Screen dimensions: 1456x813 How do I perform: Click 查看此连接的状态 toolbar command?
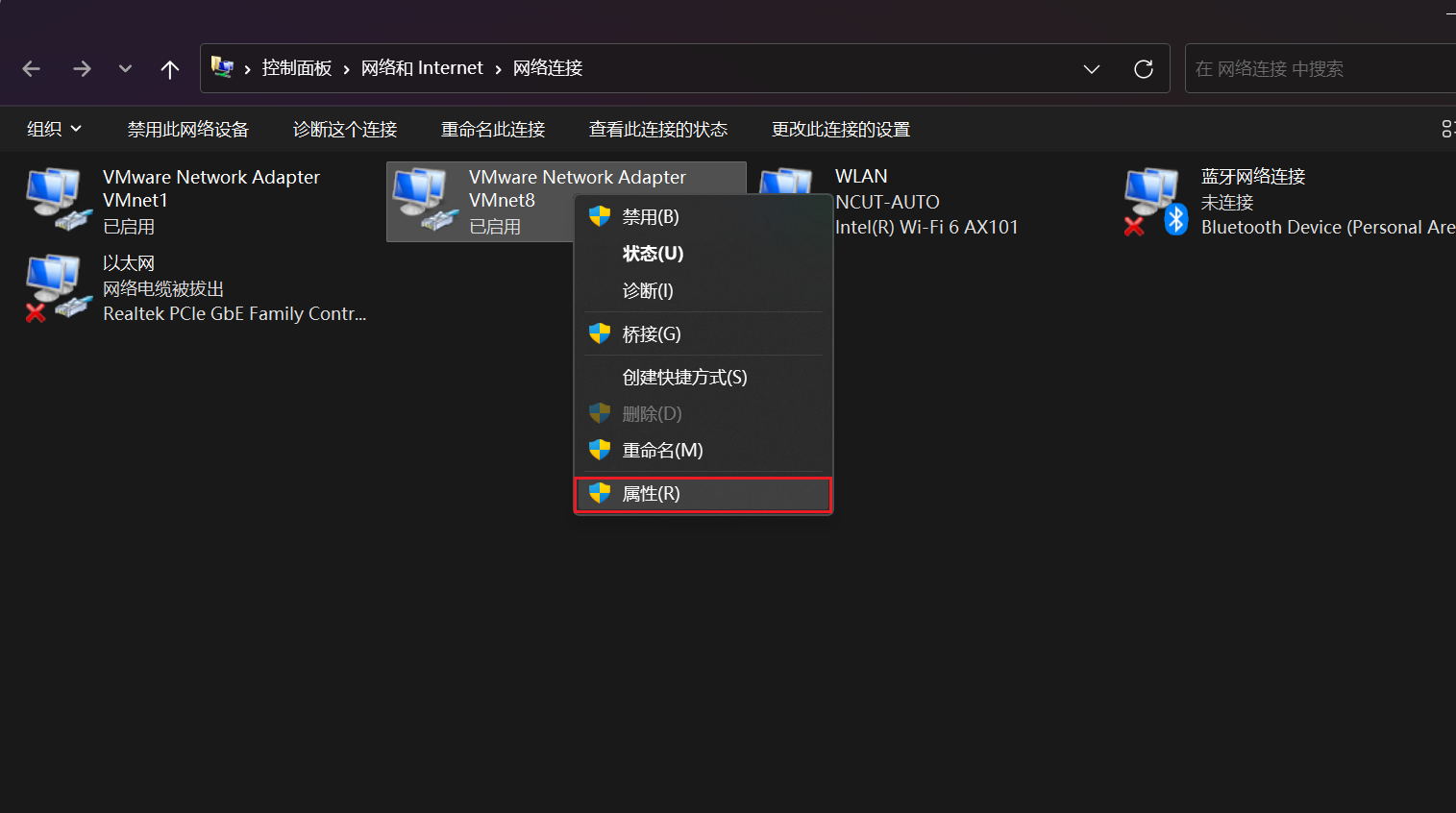click(658, 129)
